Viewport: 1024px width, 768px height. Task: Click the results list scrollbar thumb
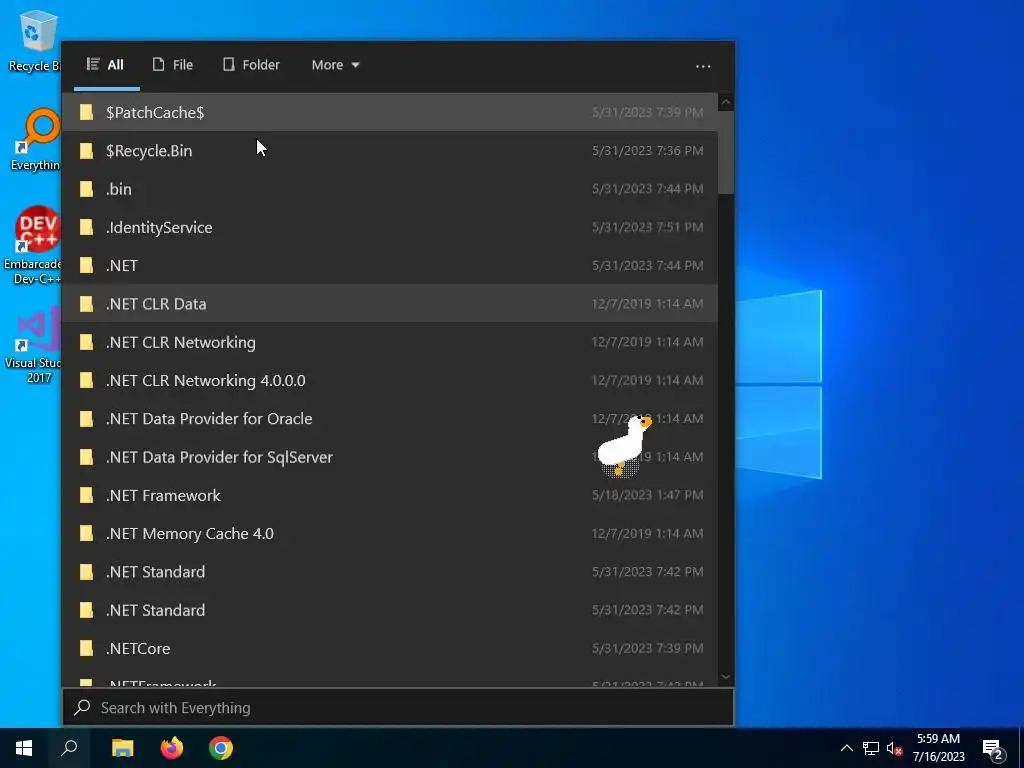726,152
